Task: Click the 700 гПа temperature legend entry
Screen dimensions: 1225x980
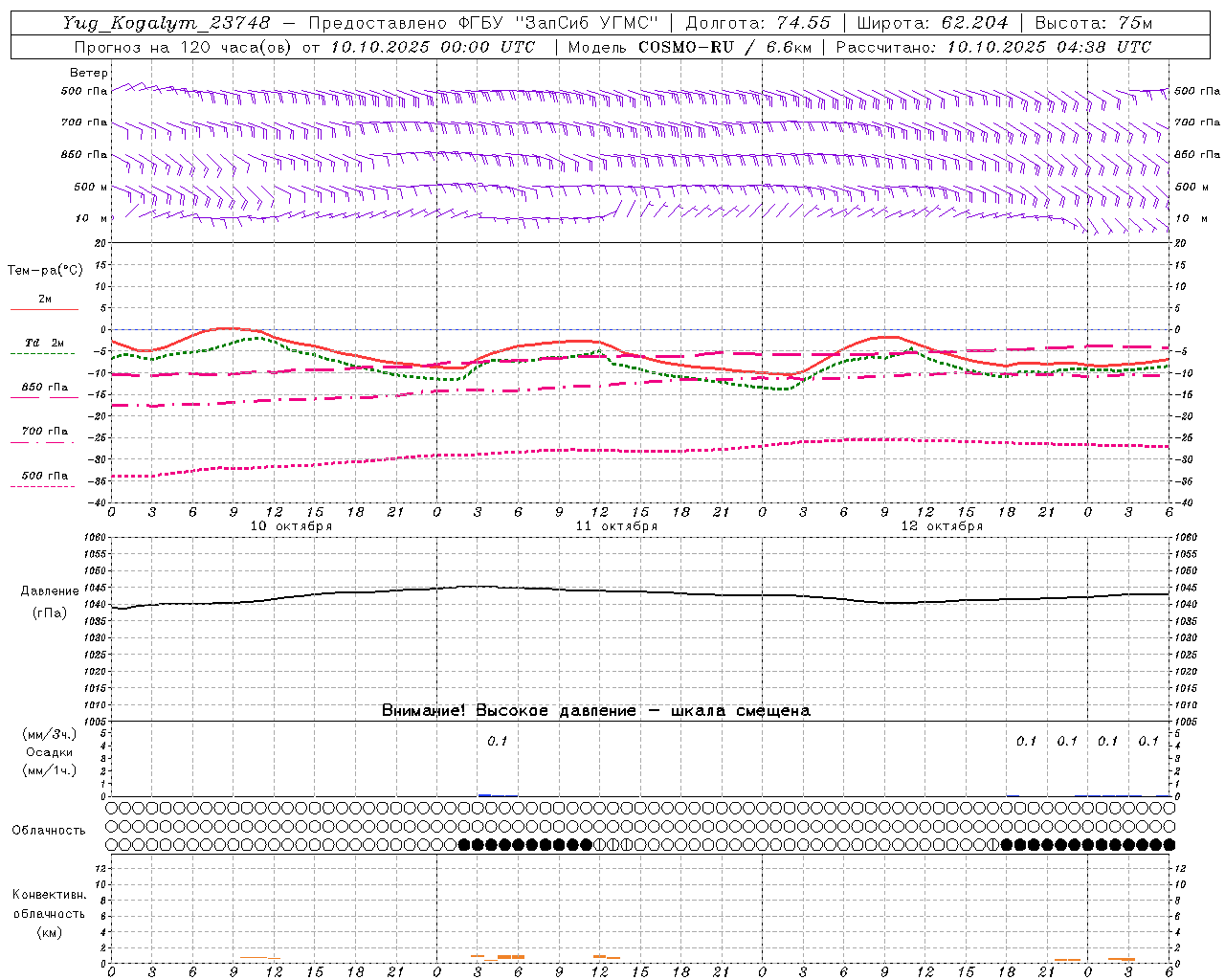Action: 44,432
